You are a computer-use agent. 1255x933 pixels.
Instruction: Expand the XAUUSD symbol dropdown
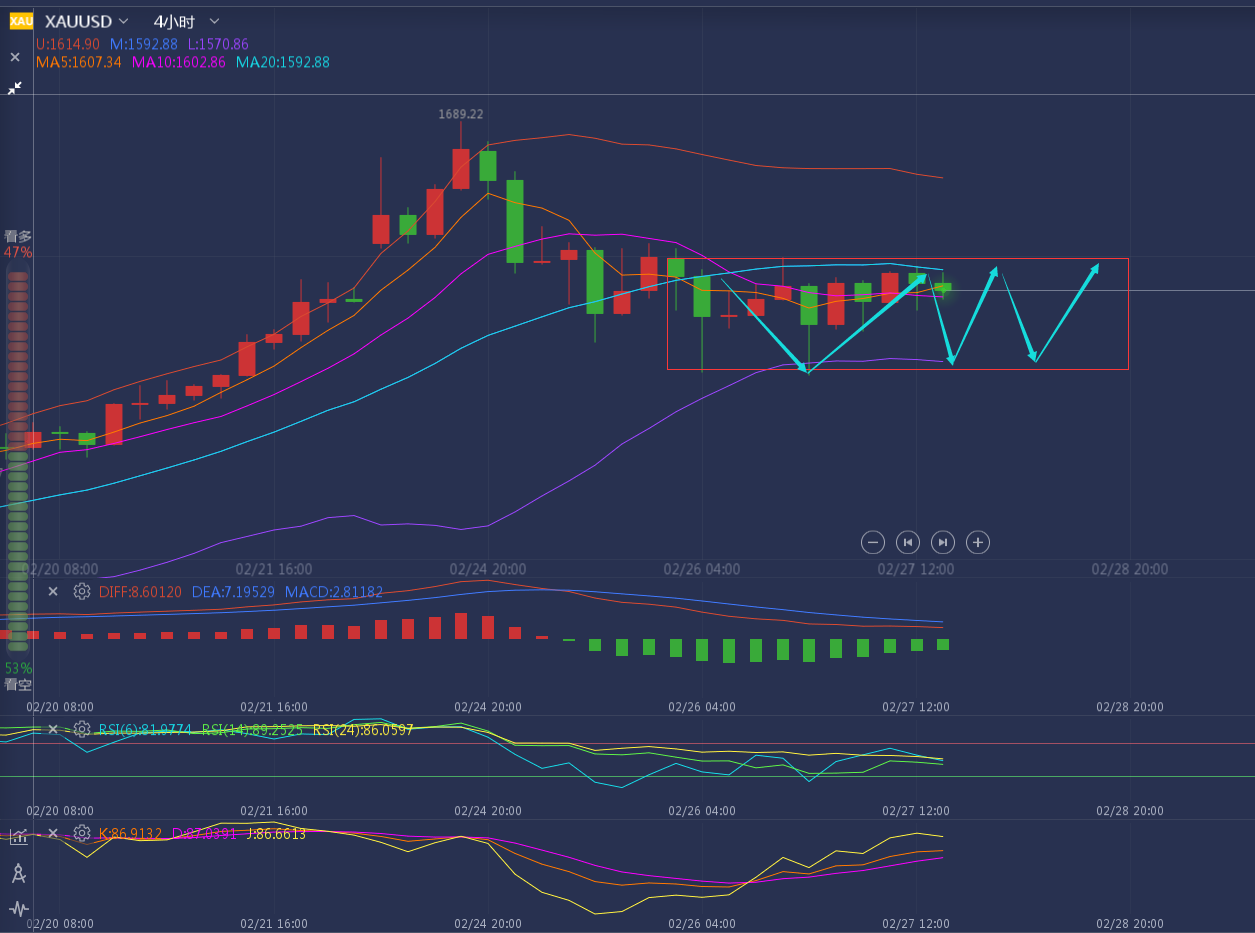pyautogui.click(x=123, y=21)
